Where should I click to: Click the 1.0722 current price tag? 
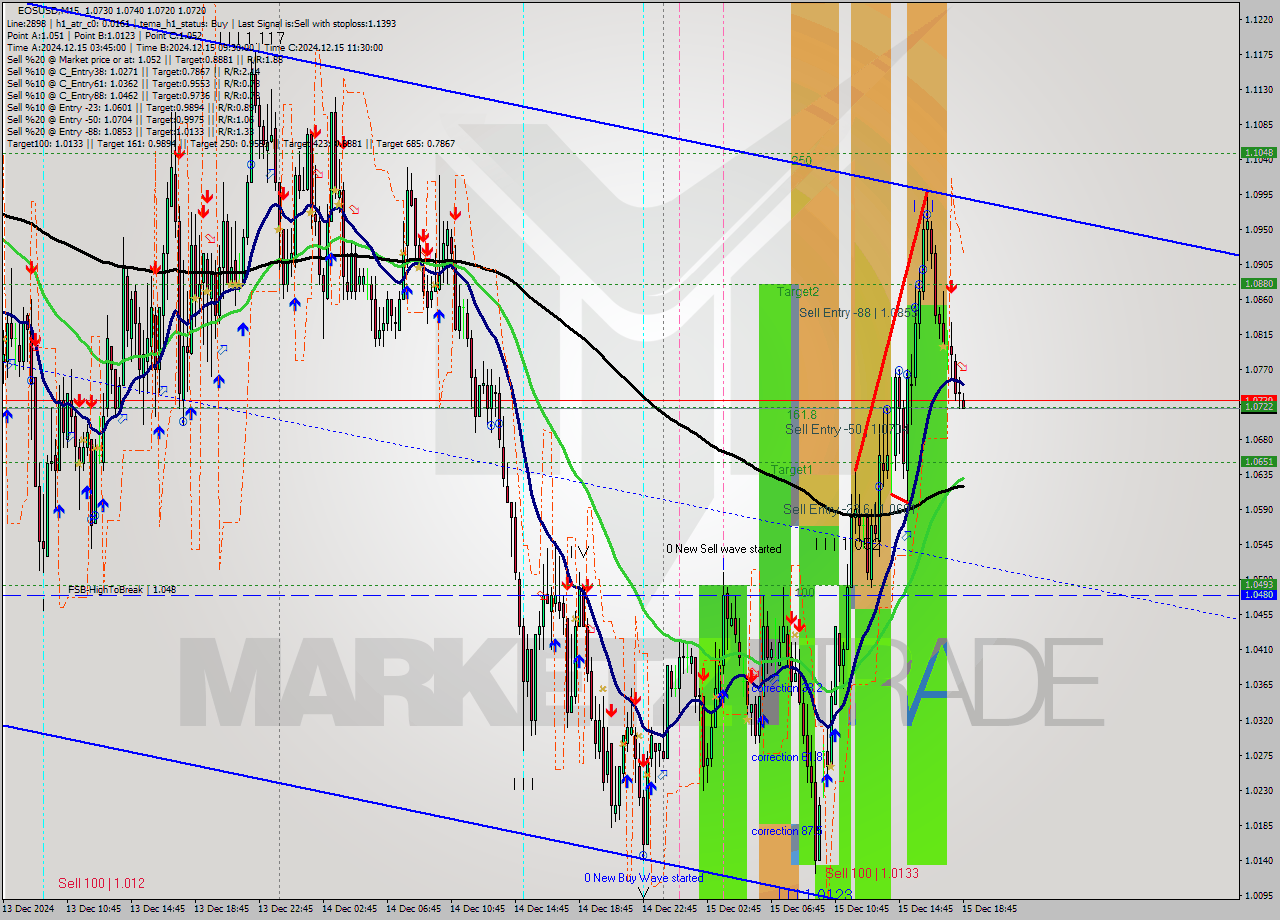coord(1258,407)
